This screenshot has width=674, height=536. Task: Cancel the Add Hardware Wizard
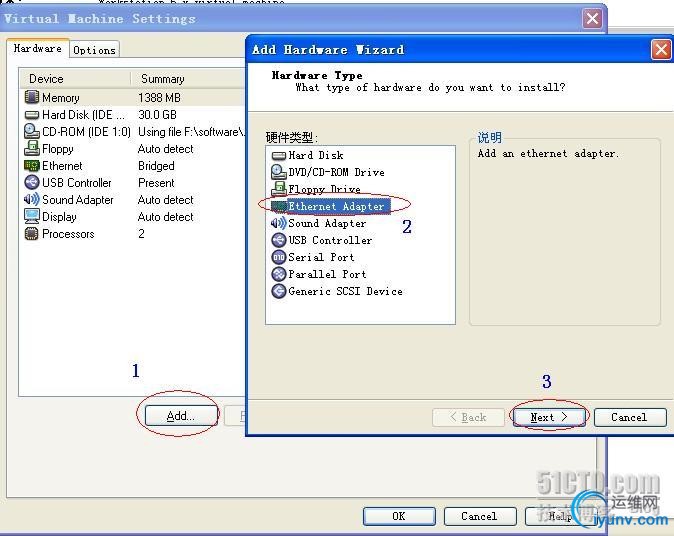[630, 417]
